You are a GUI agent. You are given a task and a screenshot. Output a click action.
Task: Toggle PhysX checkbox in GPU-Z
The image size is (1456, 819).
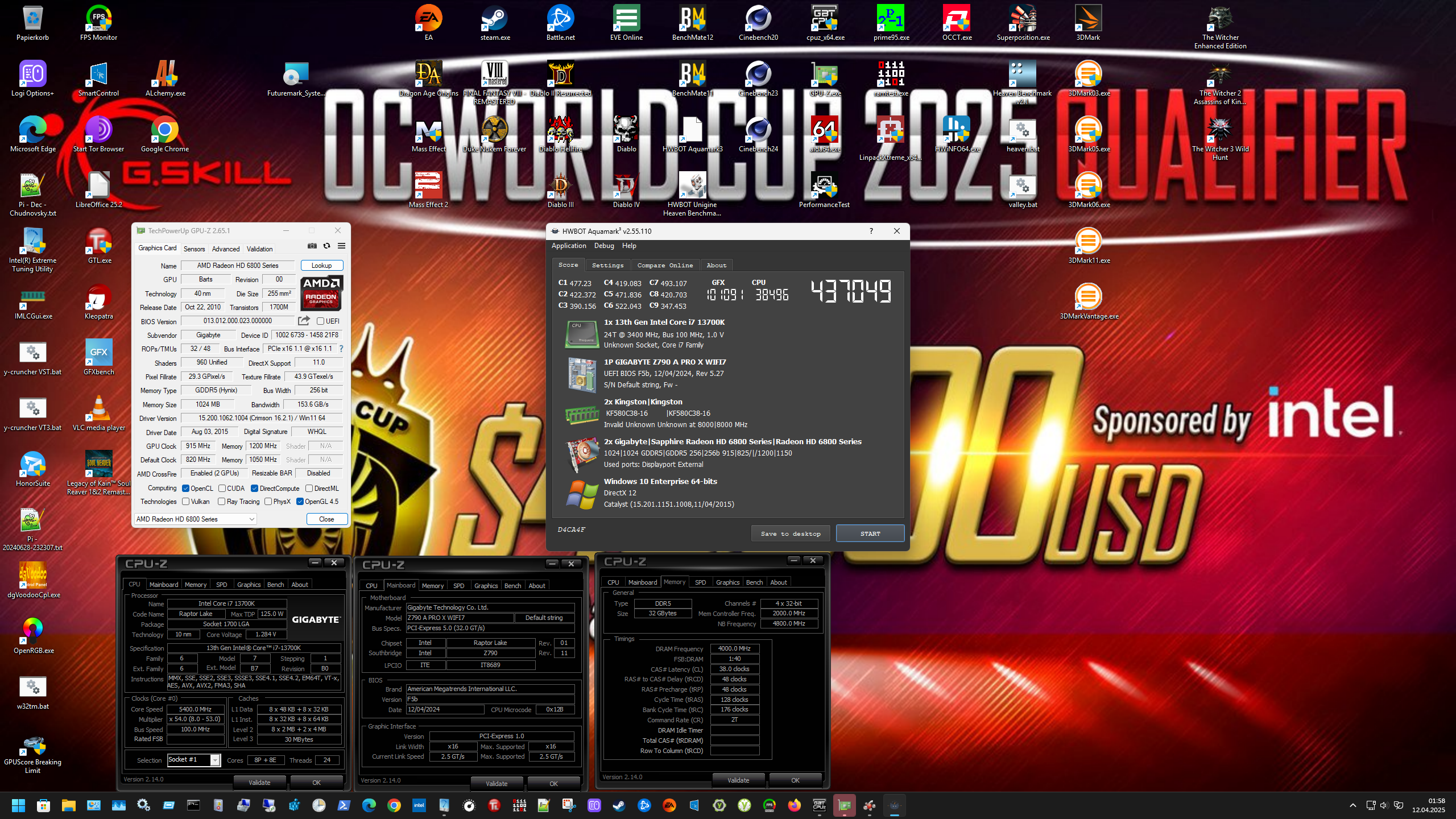tap(268, 502)
